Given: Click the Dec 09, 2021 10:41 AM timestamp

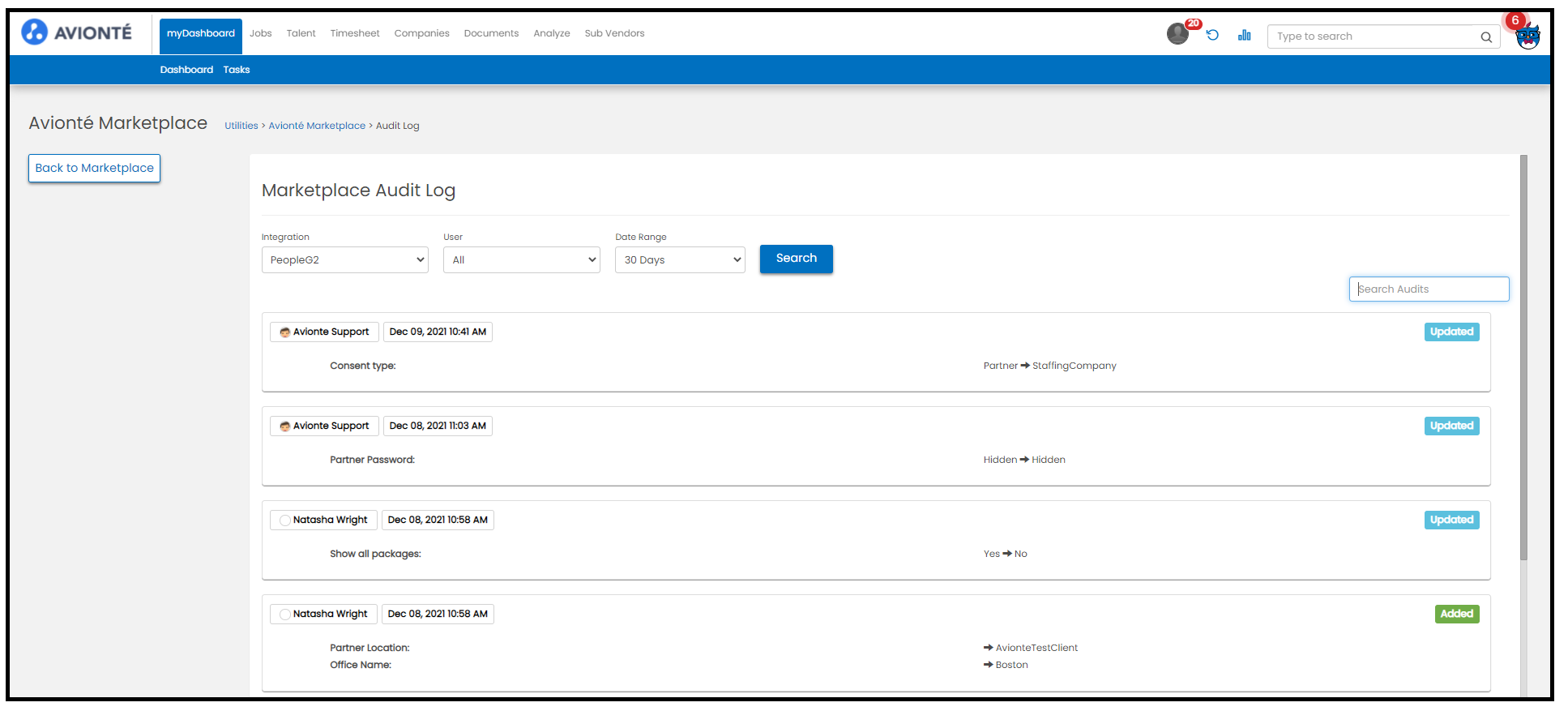Looking at the screenshot, I should (x=438, y=332).
